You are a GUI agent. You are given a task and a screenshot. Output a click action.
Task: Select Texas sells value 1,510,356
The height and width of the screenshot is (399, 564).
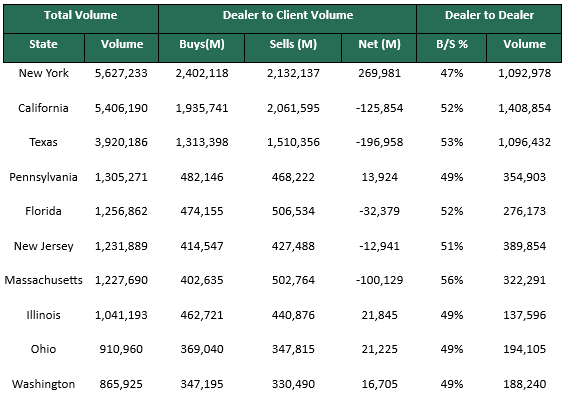pyautogui.click(x=293, y=142)
